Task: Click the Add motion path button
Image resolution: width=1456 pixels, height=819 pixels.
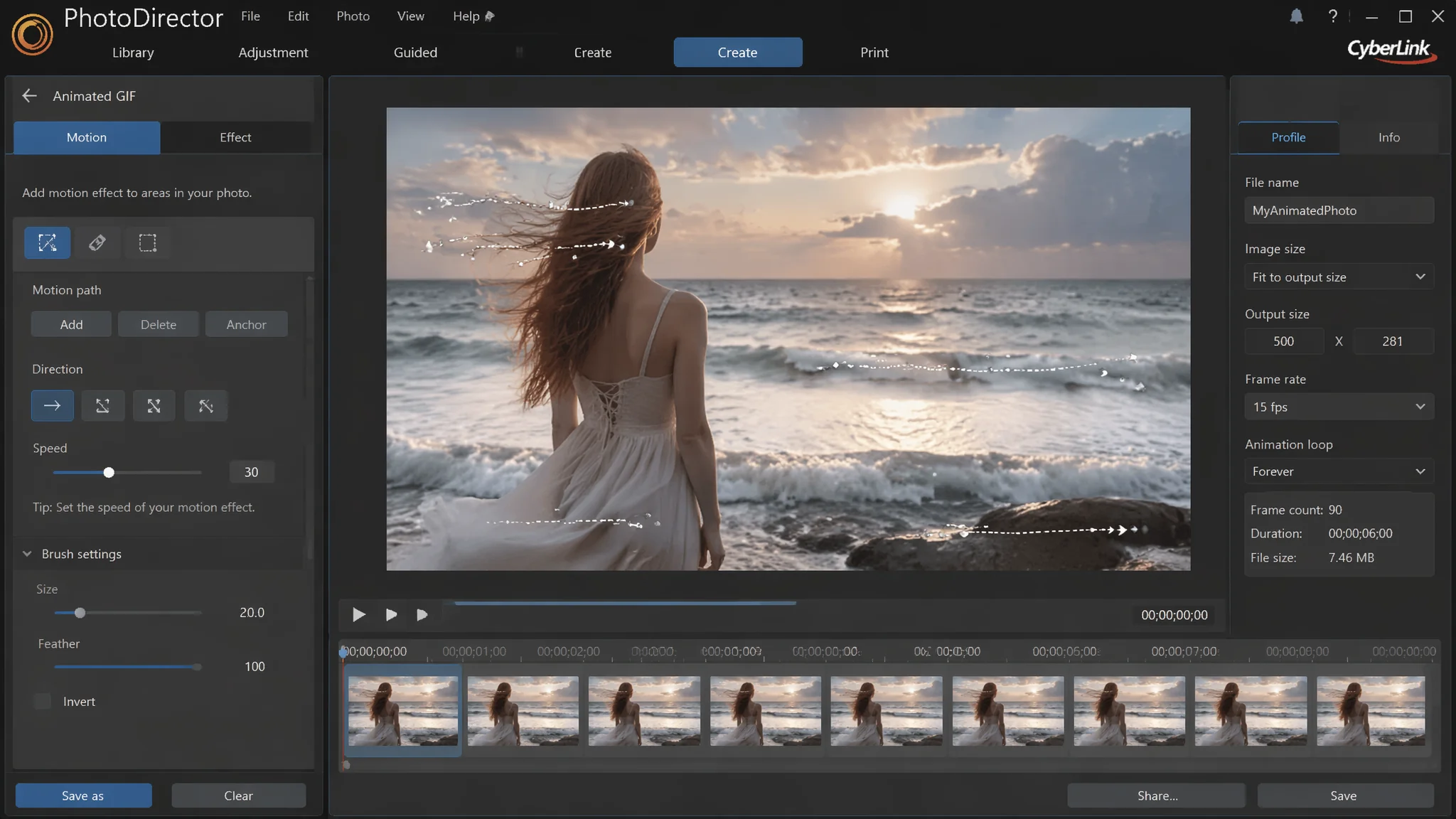Action: (71, 324)
